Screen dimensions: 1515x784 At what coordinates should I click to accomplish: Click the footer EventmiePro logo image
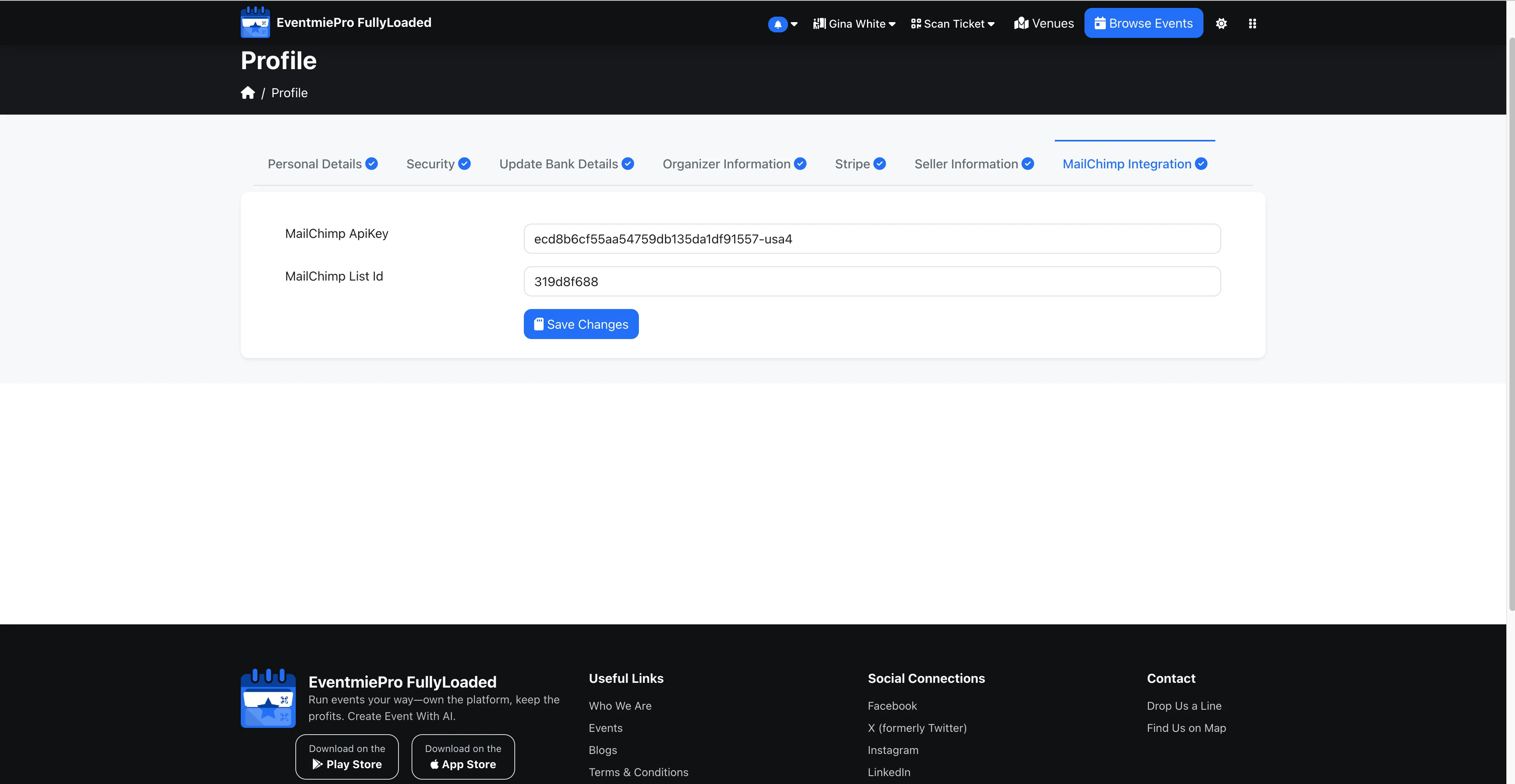[x=268, y=697]
